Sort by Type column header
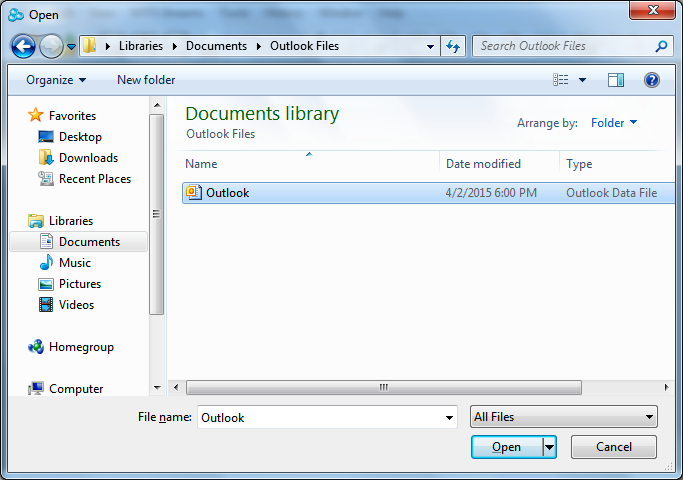The height and width of the screenshot is (480, 683). (x=579, y=164)
